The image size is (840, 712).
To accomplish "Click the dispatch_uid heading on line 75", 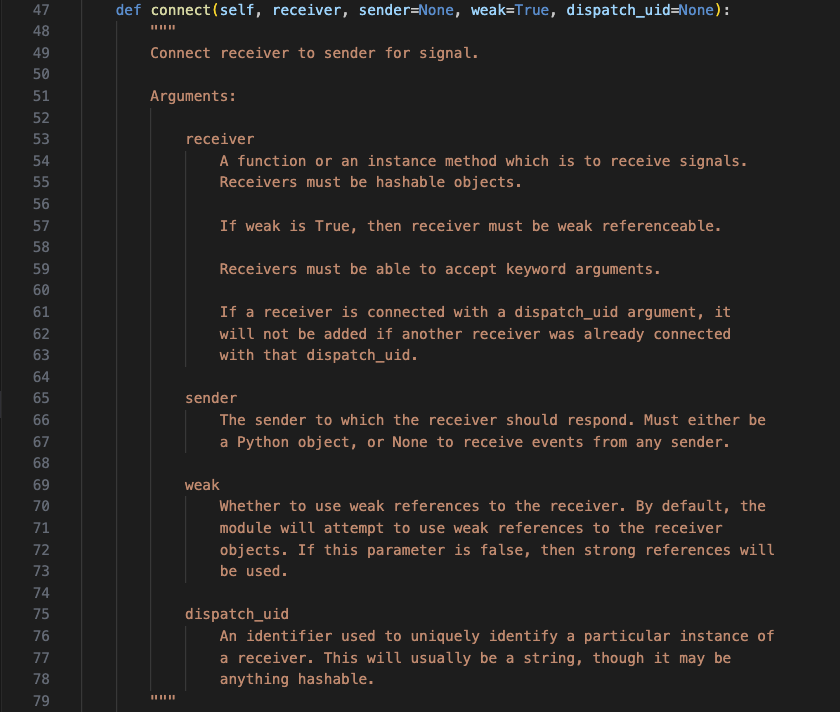I will [x=237, y=614].
